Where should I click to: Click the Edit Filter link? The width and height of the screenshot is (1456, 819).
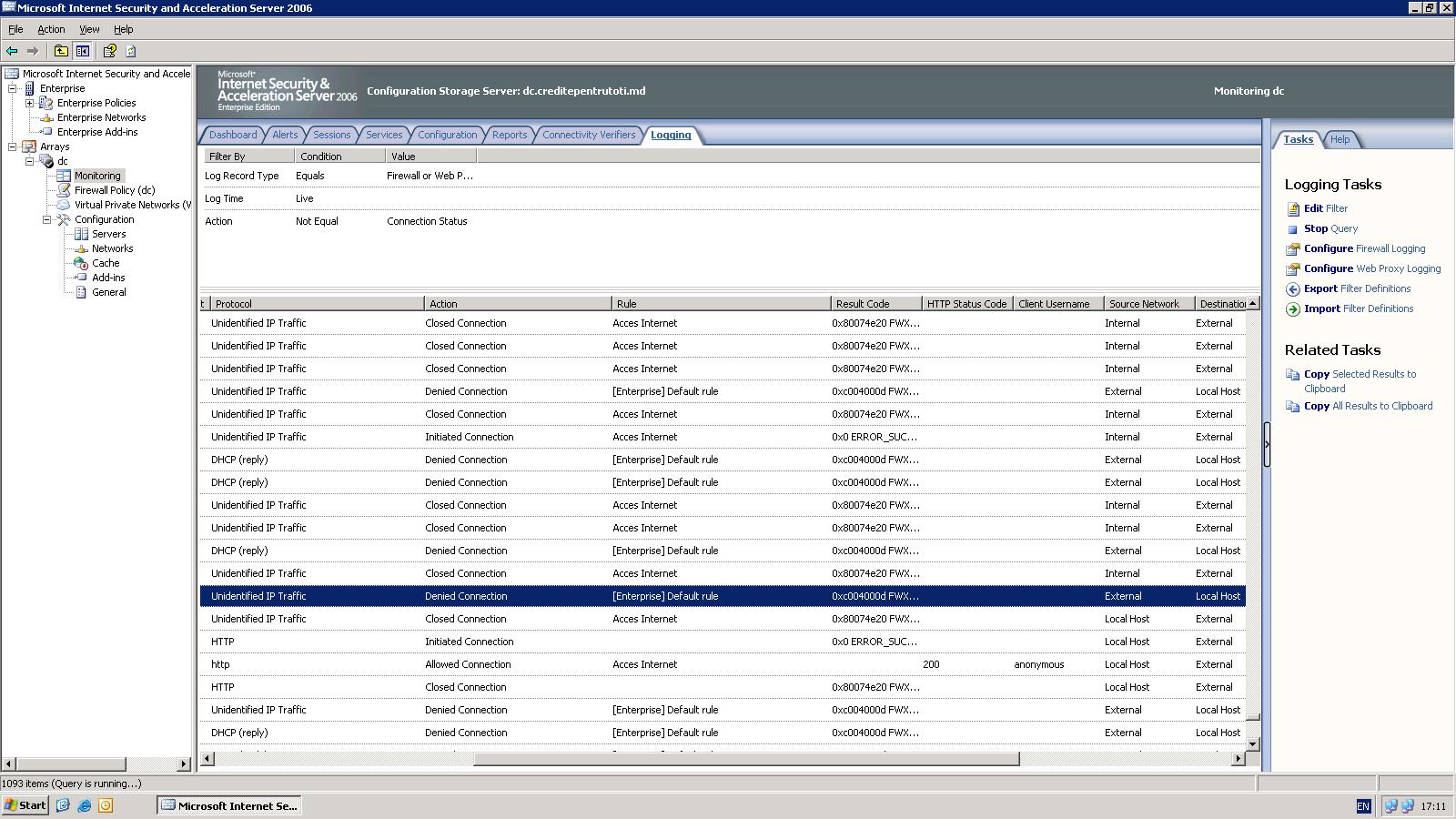pos(1325,208)
